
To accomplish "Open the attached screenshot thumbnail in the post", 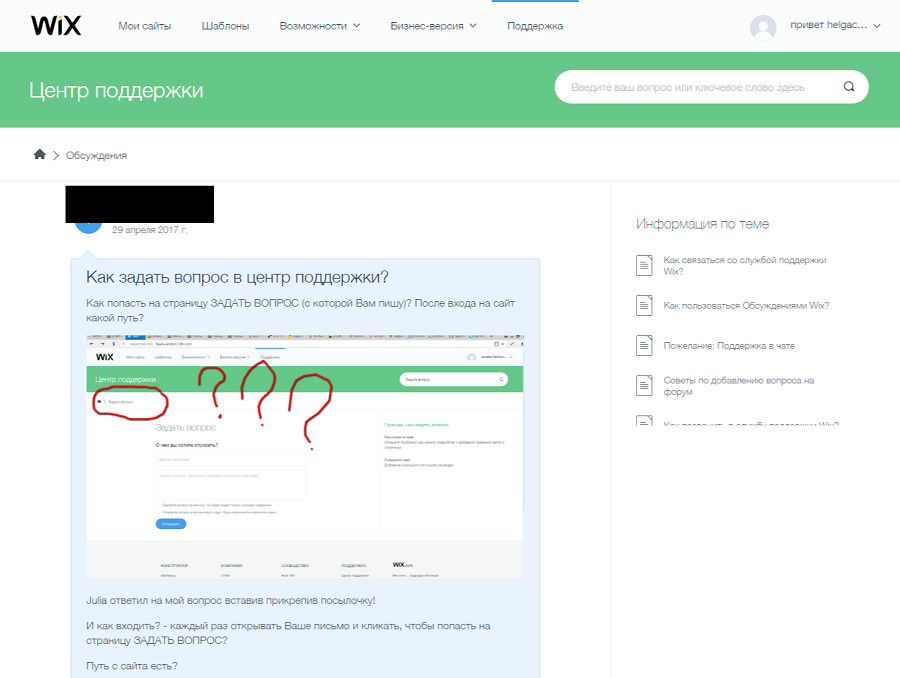I will point(305,456).
